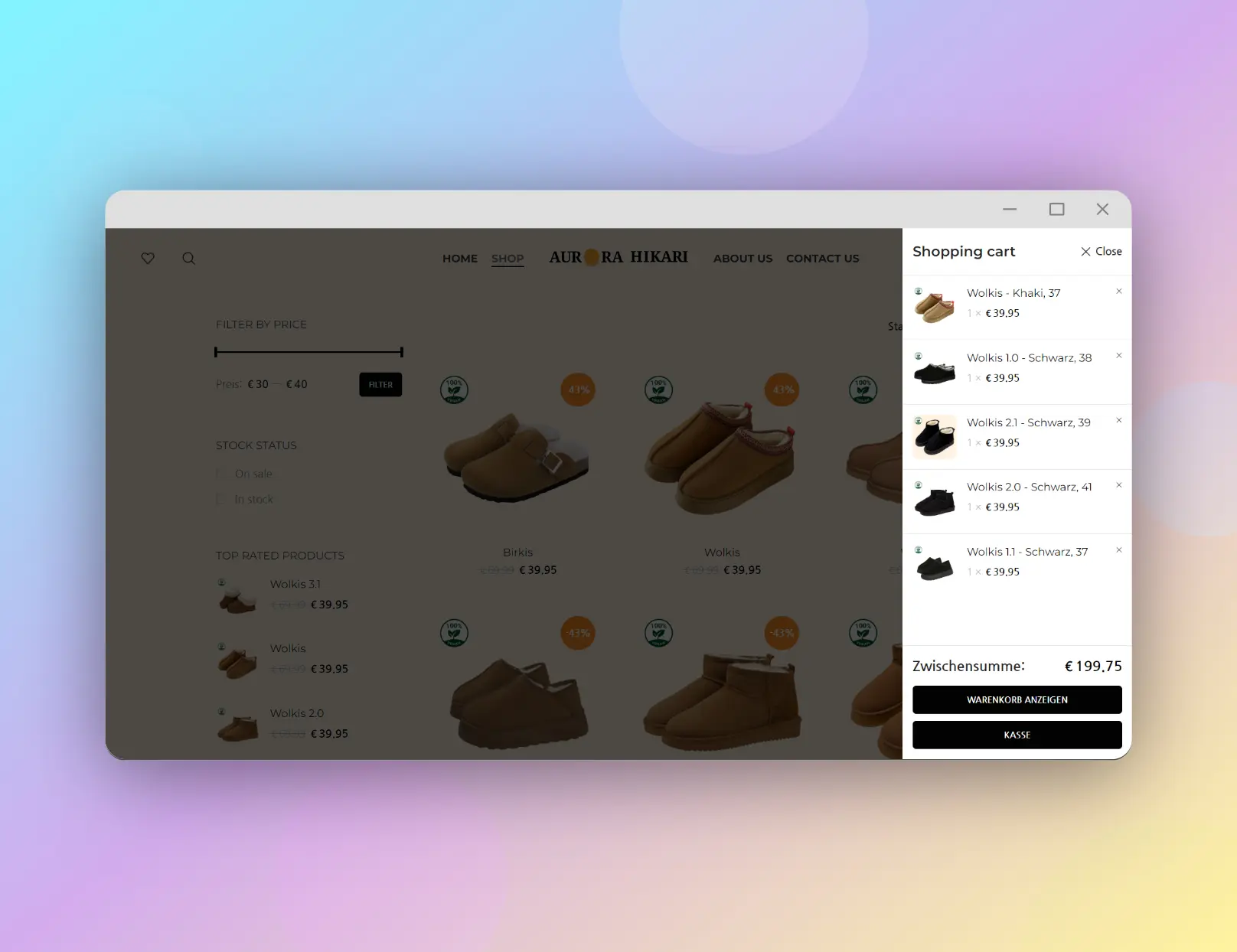Apply the price Filter button

(x=380, y=385)
